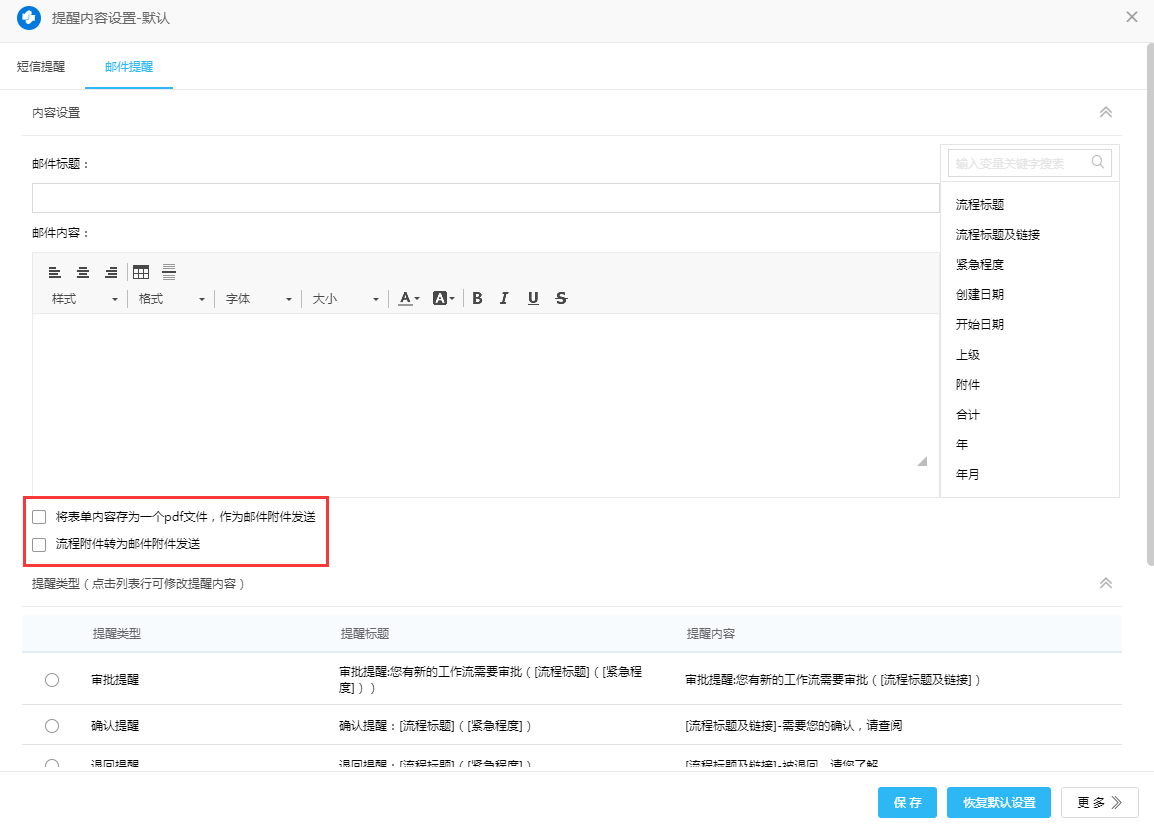This screenshot has height=826, width=1154.
Task: Apply strikethrough formatting in the editor
Action: coord(561,299)
